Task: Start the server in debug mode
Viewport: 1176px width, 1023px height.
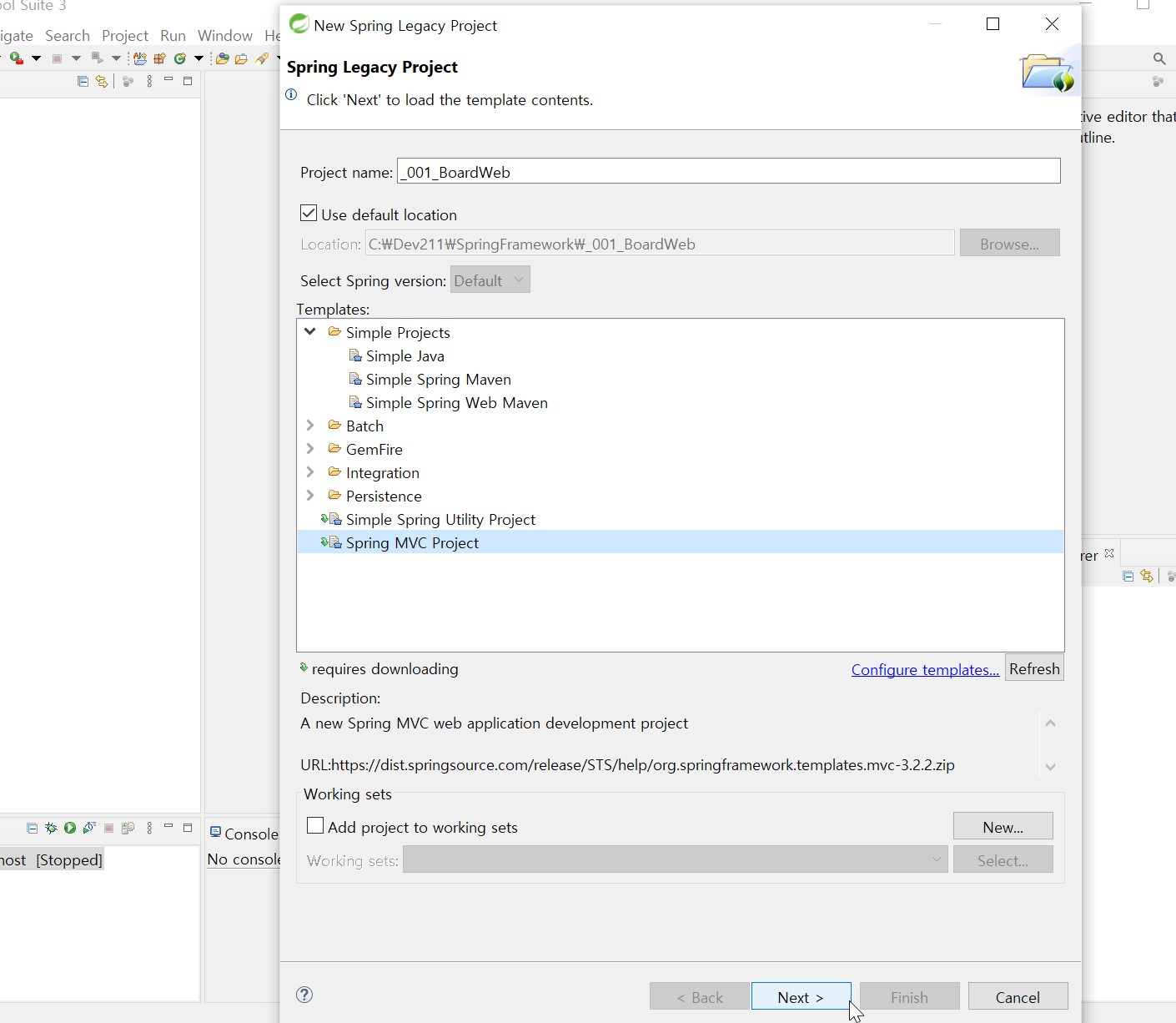Action: click(x=51, y=828)
